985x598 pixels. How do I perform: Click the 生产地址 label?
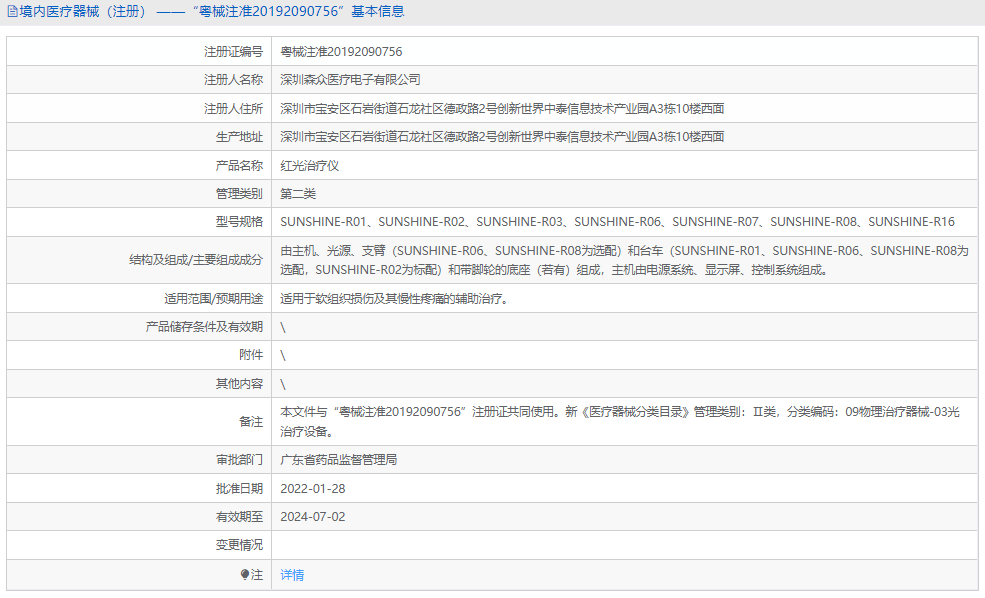pos(239,136)
